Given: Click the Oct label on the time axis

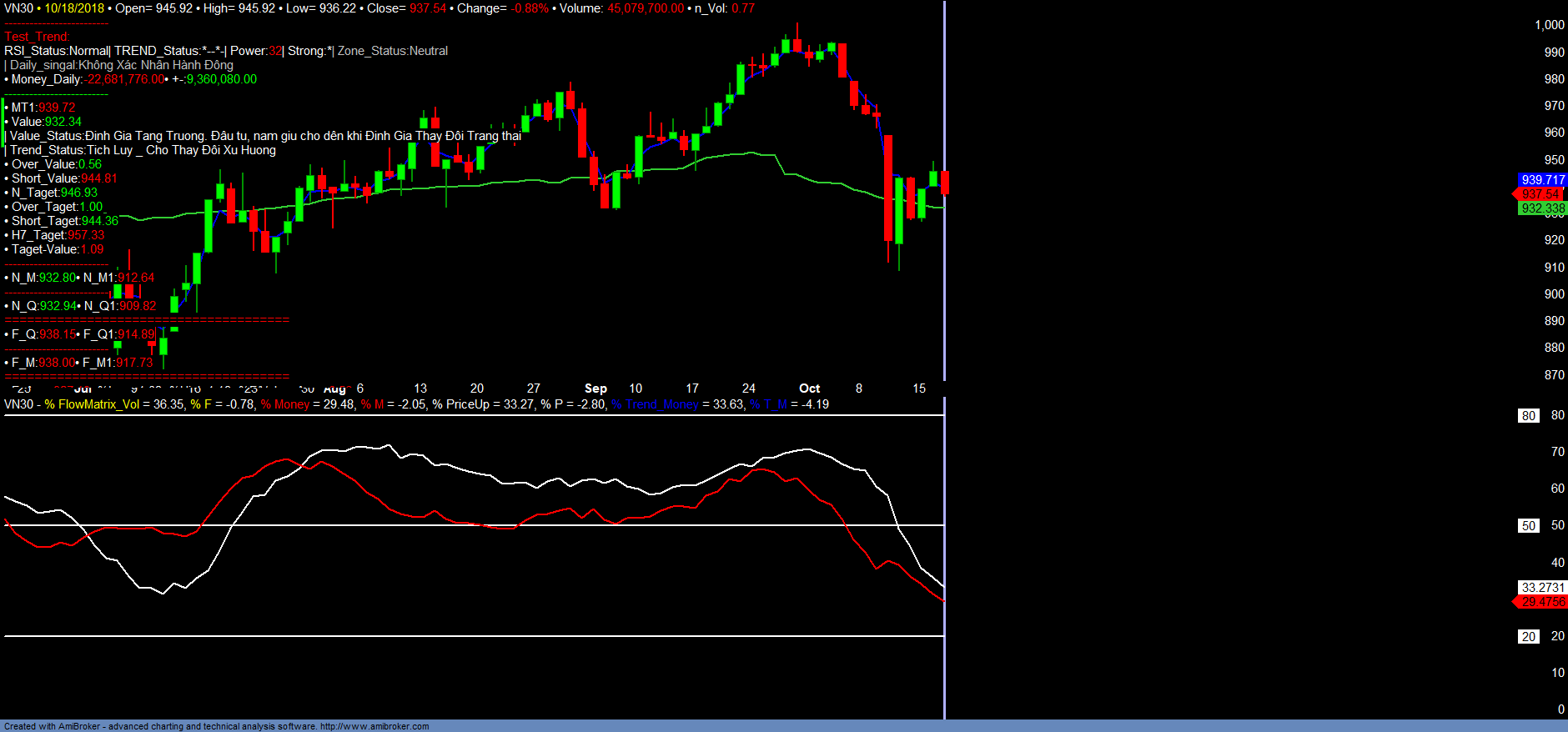Looking at the screenshot, I should (x=809, y=389).
